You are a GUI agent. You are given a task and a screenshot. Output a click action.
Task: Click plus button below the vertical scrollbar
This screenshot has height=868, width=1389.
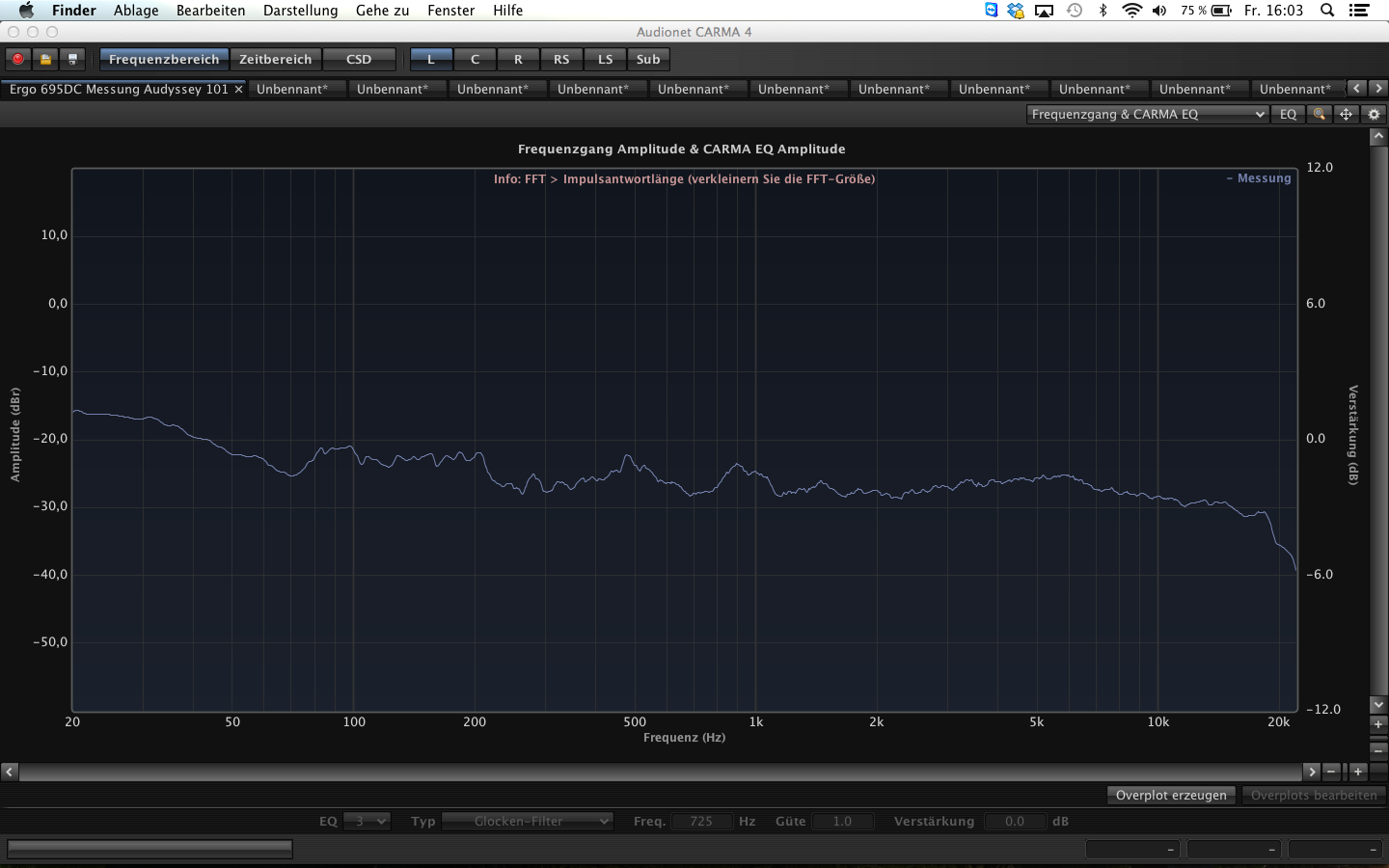click(x=1377, y=723)
